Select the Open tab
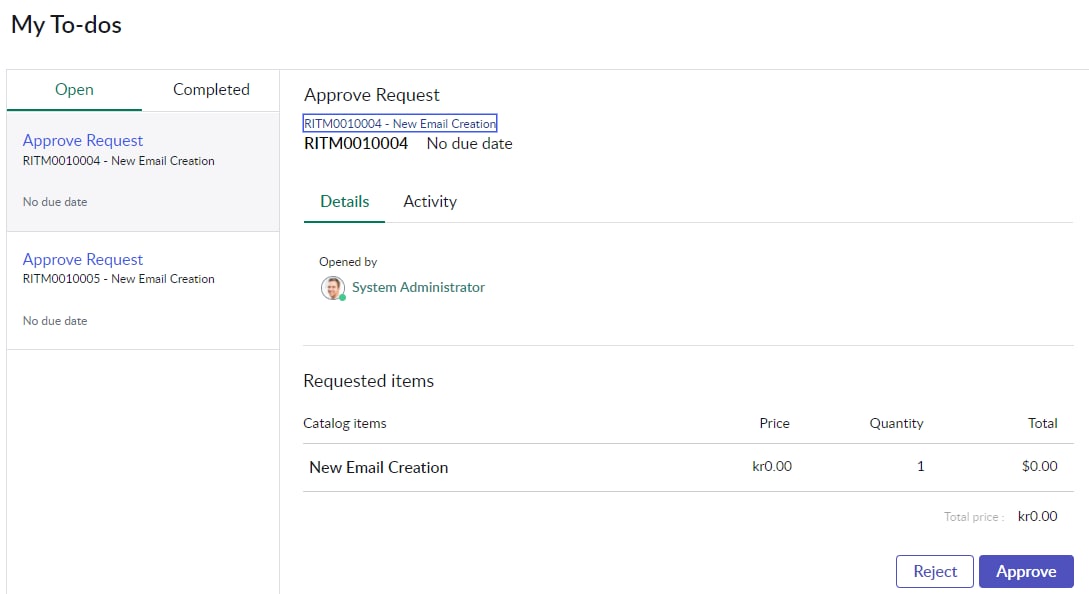The width and height of the screenshot is (1089, 594). click(x=74, y=90)
